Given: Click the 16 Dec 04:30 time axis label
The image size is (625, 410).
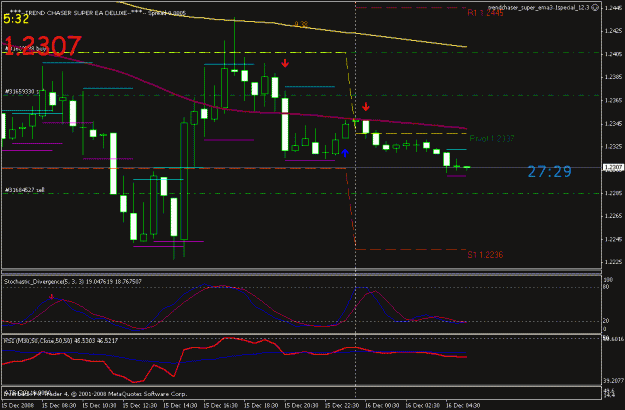Looking at the screenshot, I should click(463, 405).
